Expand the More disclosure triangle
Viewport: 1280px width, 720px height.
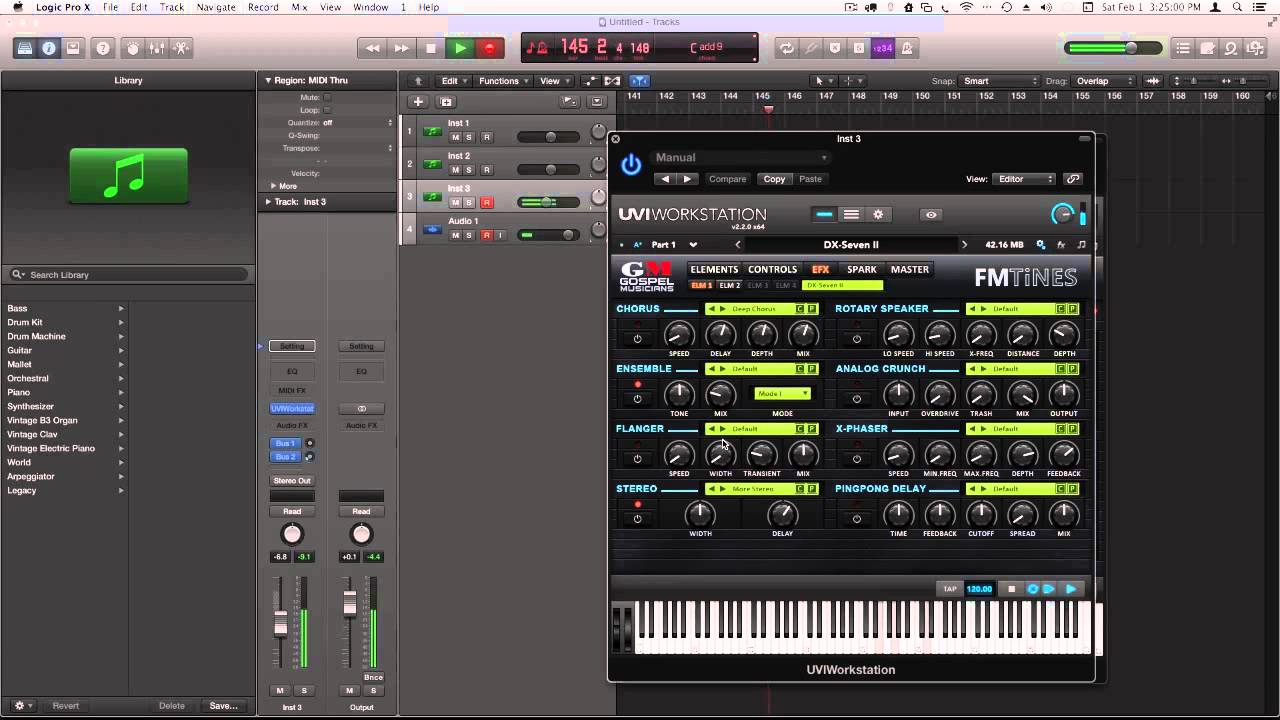(273, 186)
